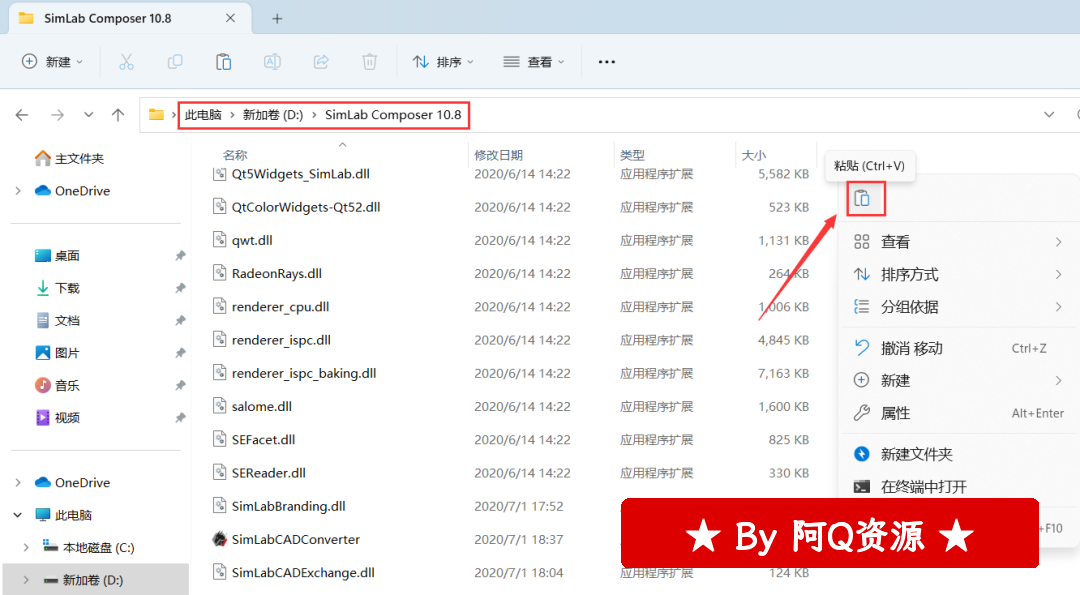Screen dimensions: 1080x595
Task: Open the 排序 sort dropdown
Action: pyautogui.click(x=443, y=62)
